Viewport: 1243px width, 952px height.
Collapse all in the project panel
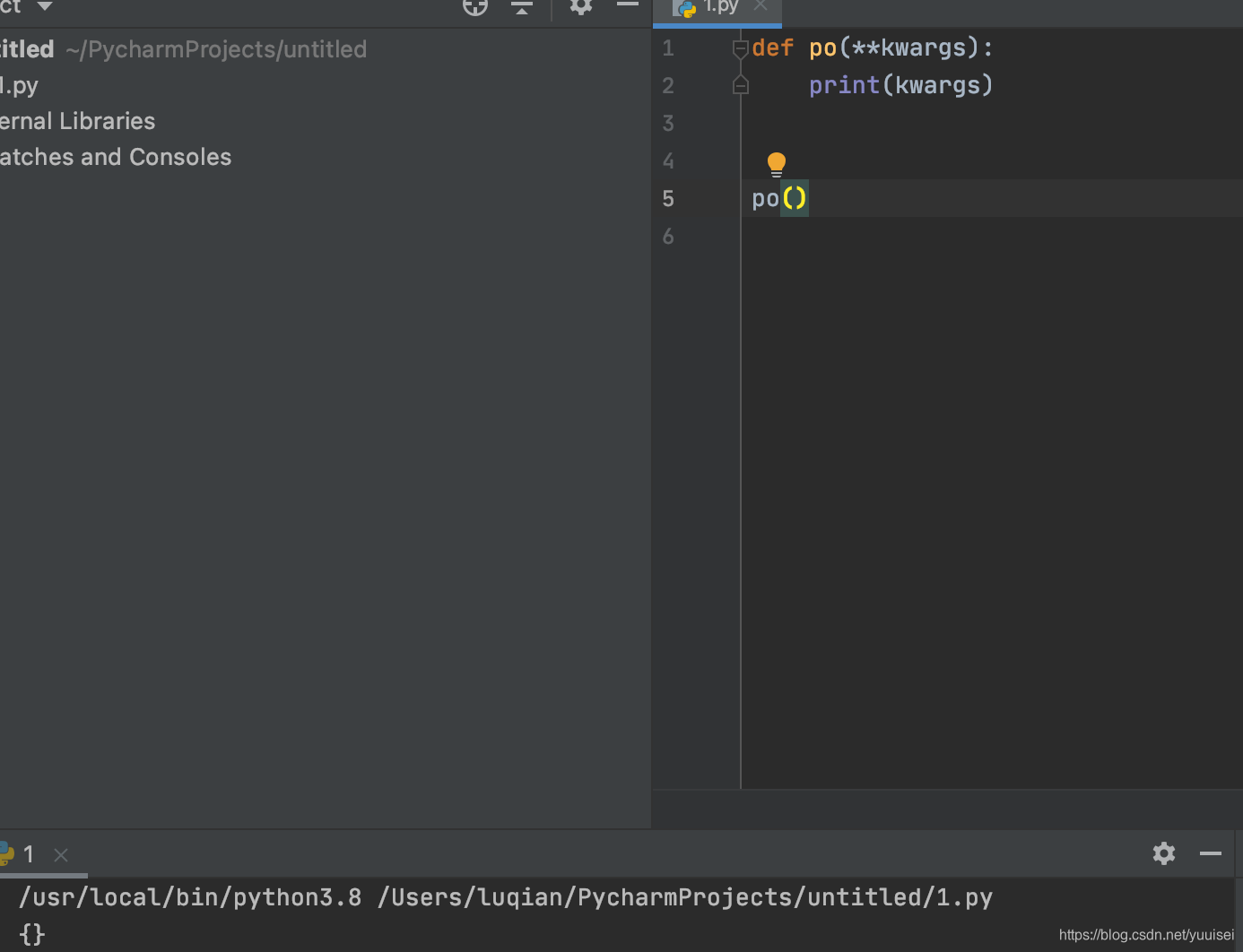522,6
